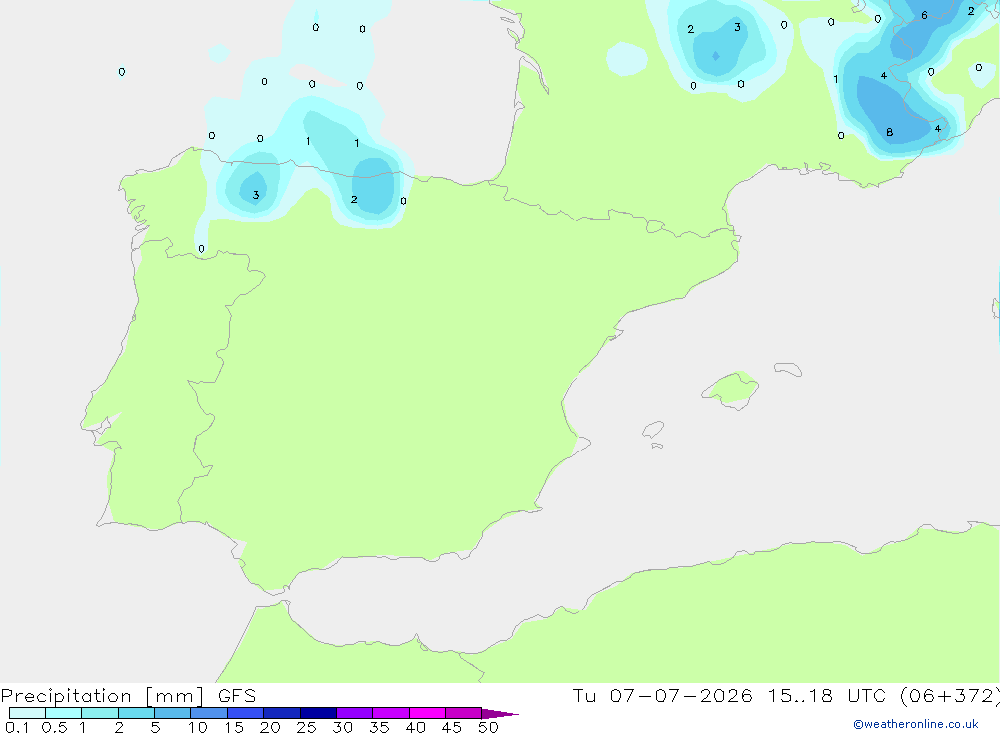Click the over-50 mm purple arrow tip of legend

click(x=499, y=713)
